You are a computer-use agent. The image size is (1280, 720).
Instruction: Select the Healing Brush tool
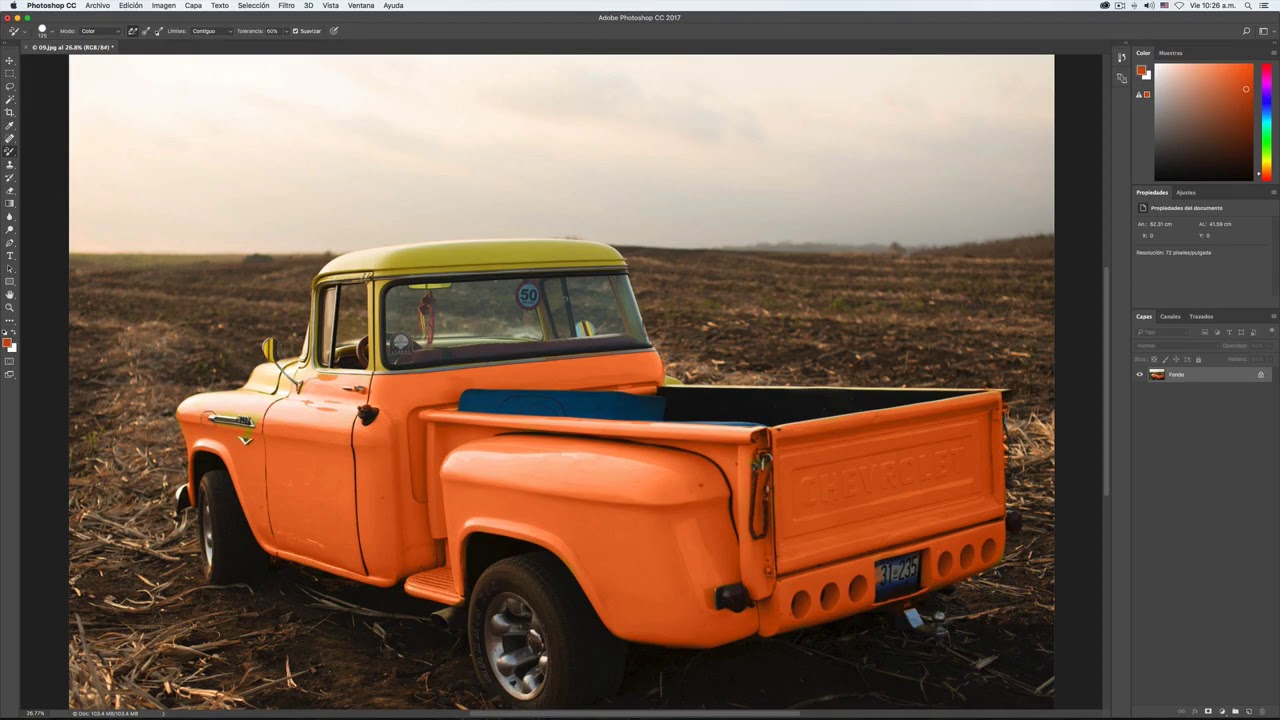pos(10,138)
